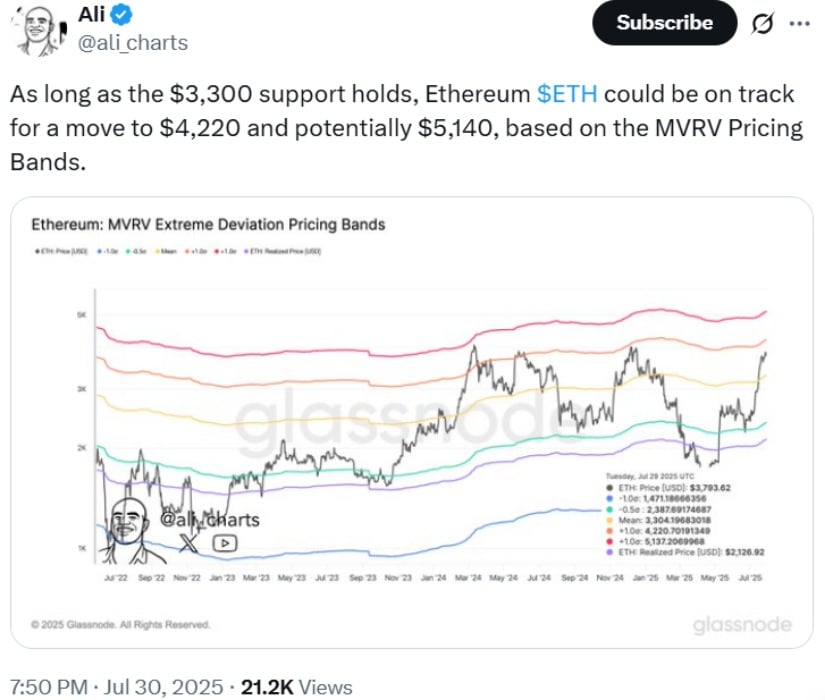Click the tweet timestamp 7:50 PM Jul 30, 2025

click(116, 687)
